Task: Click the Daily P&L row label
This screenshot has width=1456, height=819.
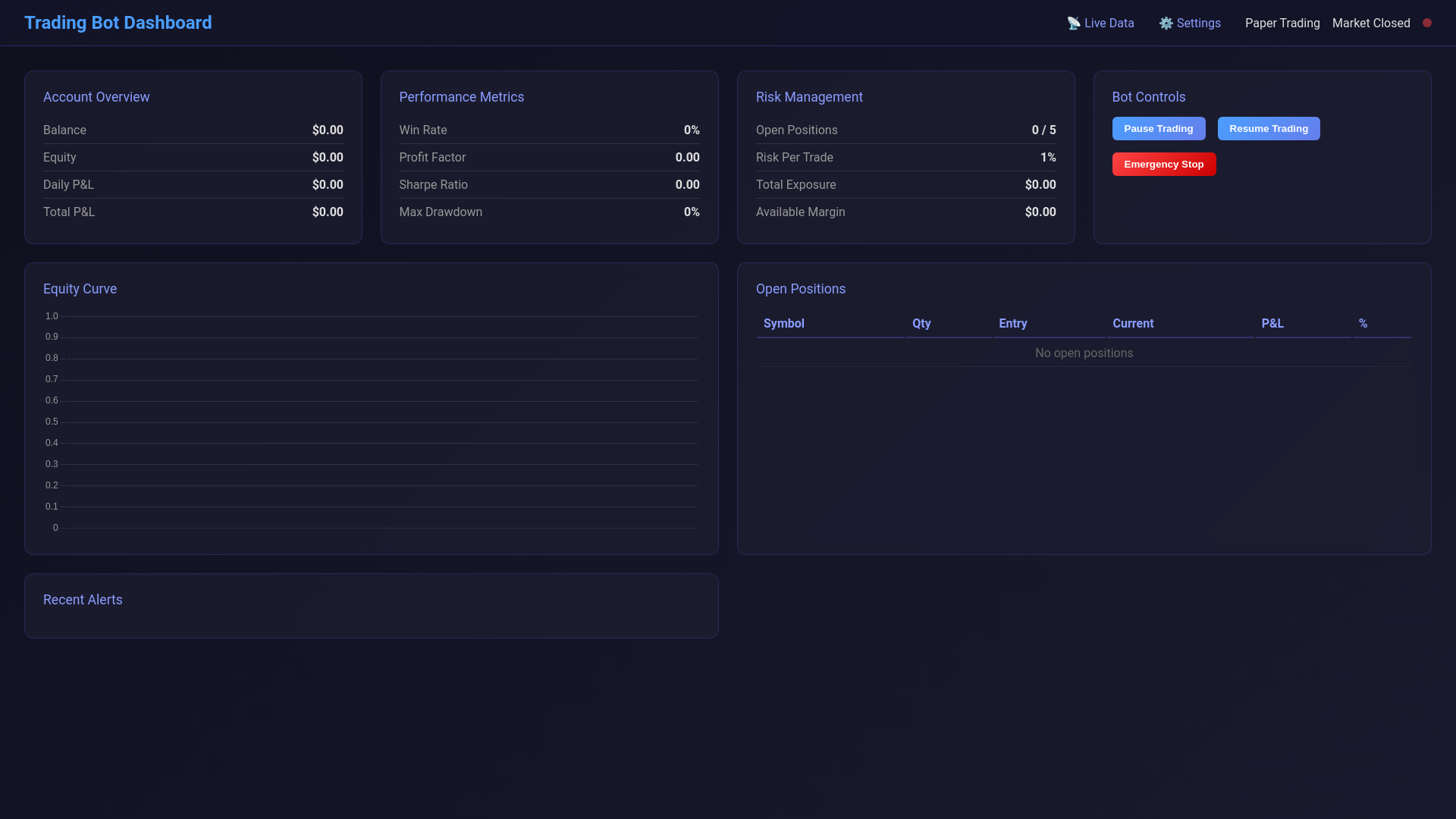Action: pos(68,185)
